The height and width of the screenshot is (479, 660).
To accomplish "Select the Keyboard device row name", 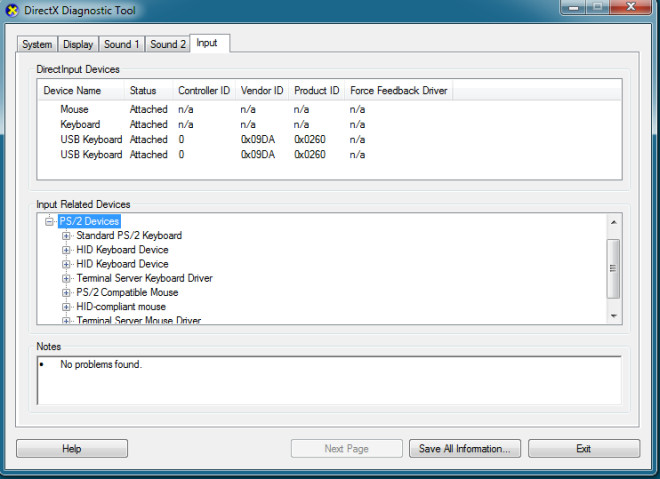I will tap(80, 125).
